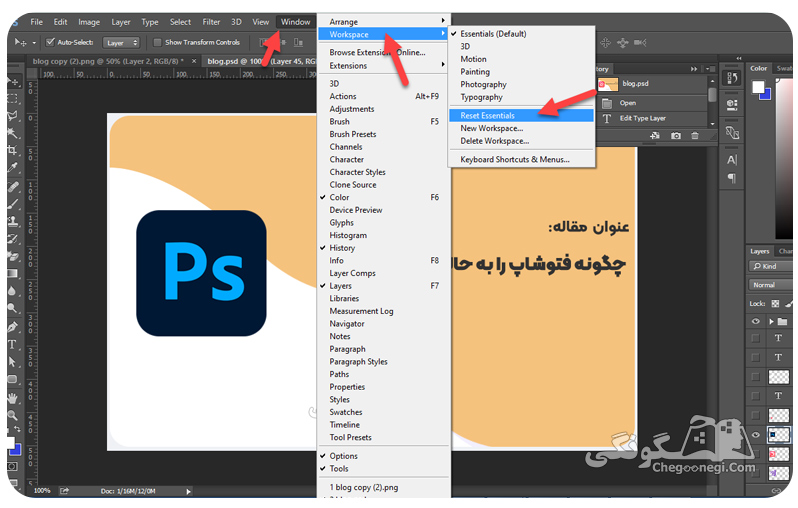Toggle Show Transform Controls checkbox
Viewport: 798px width, 508px height.
click(157, 42)
